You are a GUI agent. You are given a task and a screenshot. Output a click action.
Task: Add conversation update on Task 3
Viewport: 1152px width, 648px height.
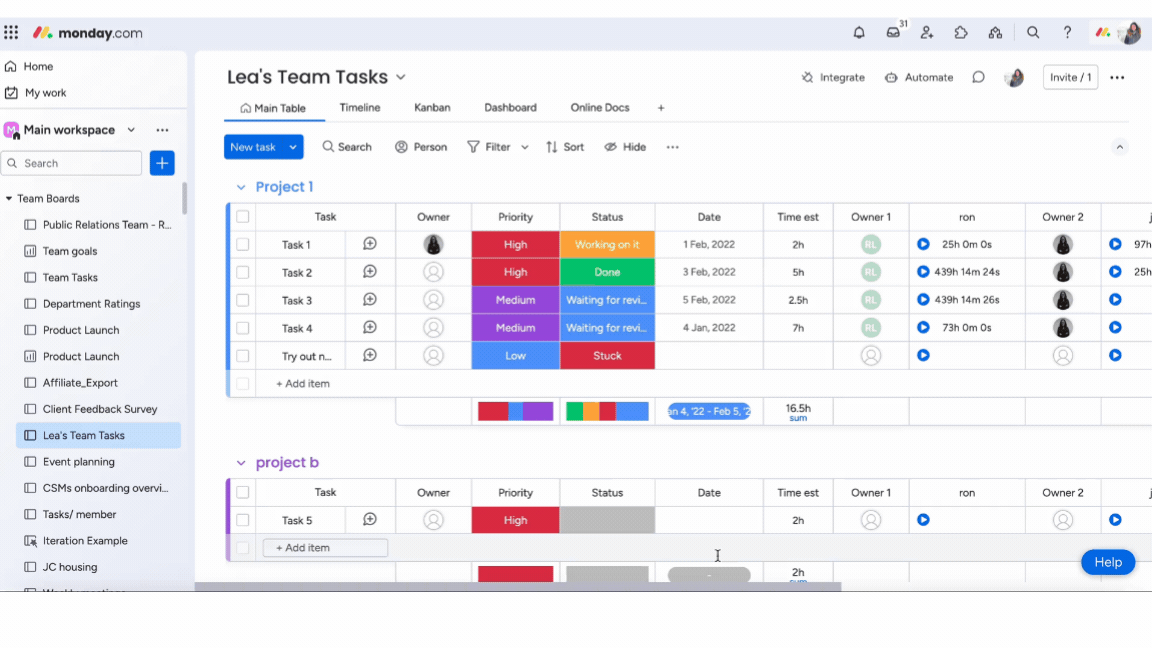(x=370, y=300)
